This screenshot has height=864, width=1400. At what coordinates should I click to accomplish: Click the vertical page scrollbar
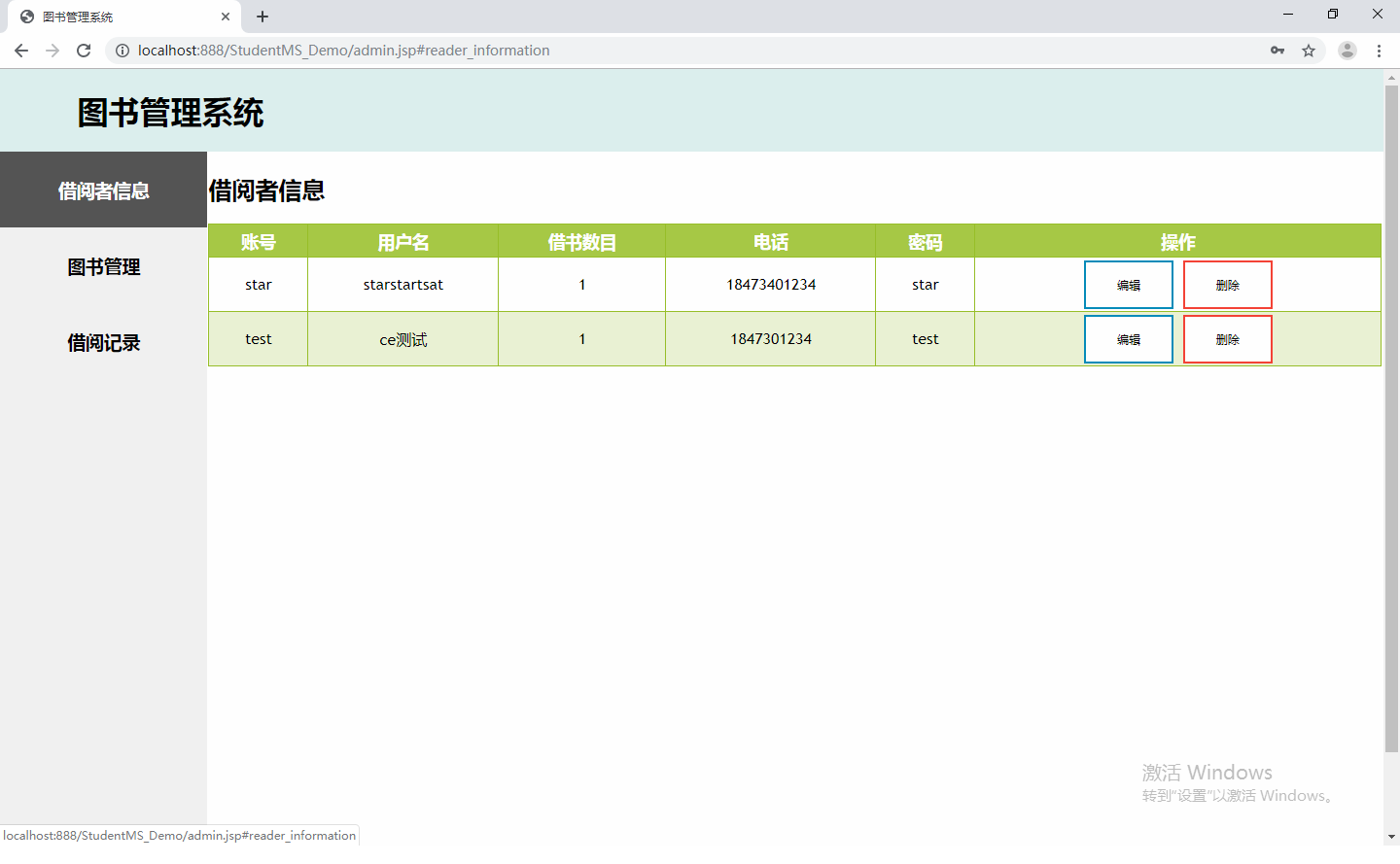click(1391, 418)
